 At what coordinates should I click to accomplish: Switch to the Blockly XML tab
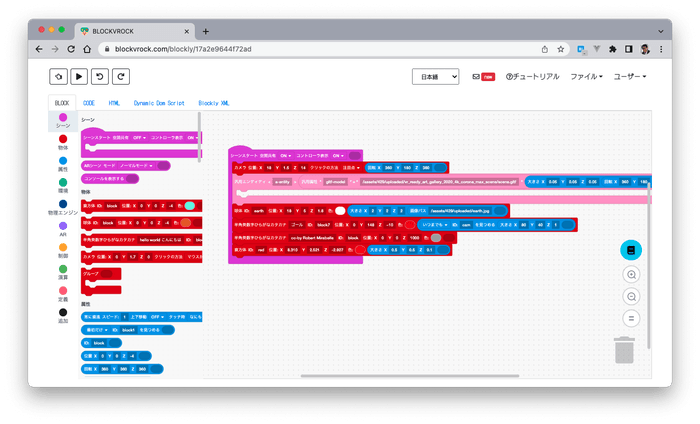tap(214, 102)
